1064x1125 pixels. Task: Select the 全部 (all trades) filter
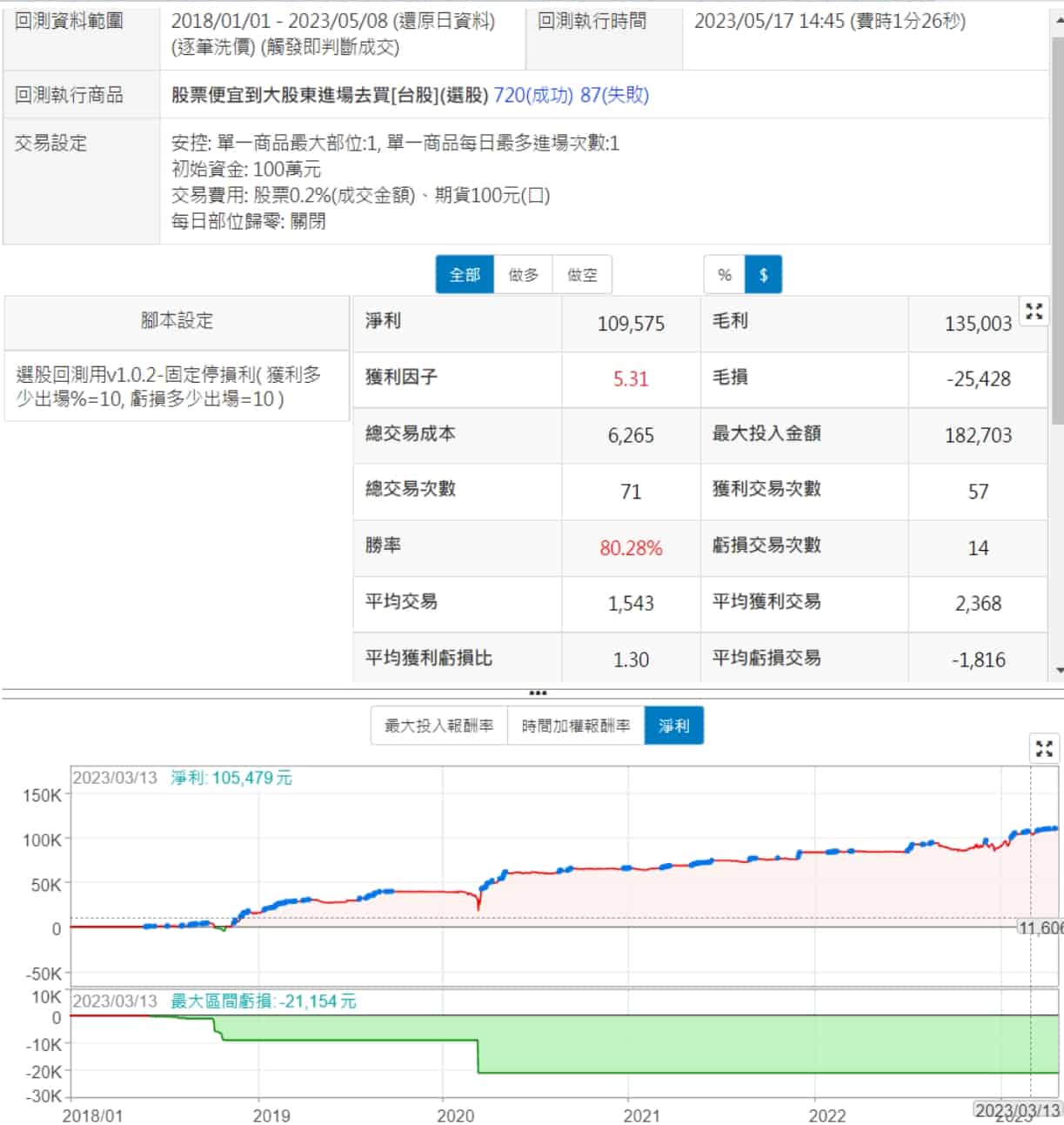click(x=465, y=275)
